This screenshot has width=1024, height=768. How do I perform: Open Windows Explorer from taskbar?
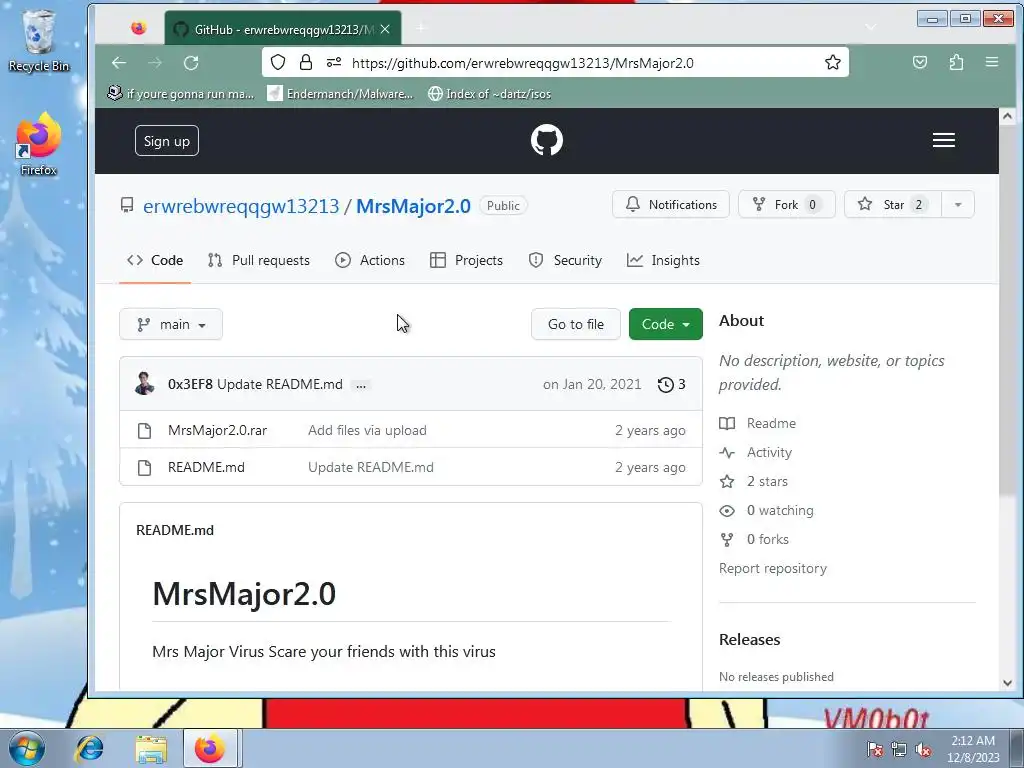(151, 749)
